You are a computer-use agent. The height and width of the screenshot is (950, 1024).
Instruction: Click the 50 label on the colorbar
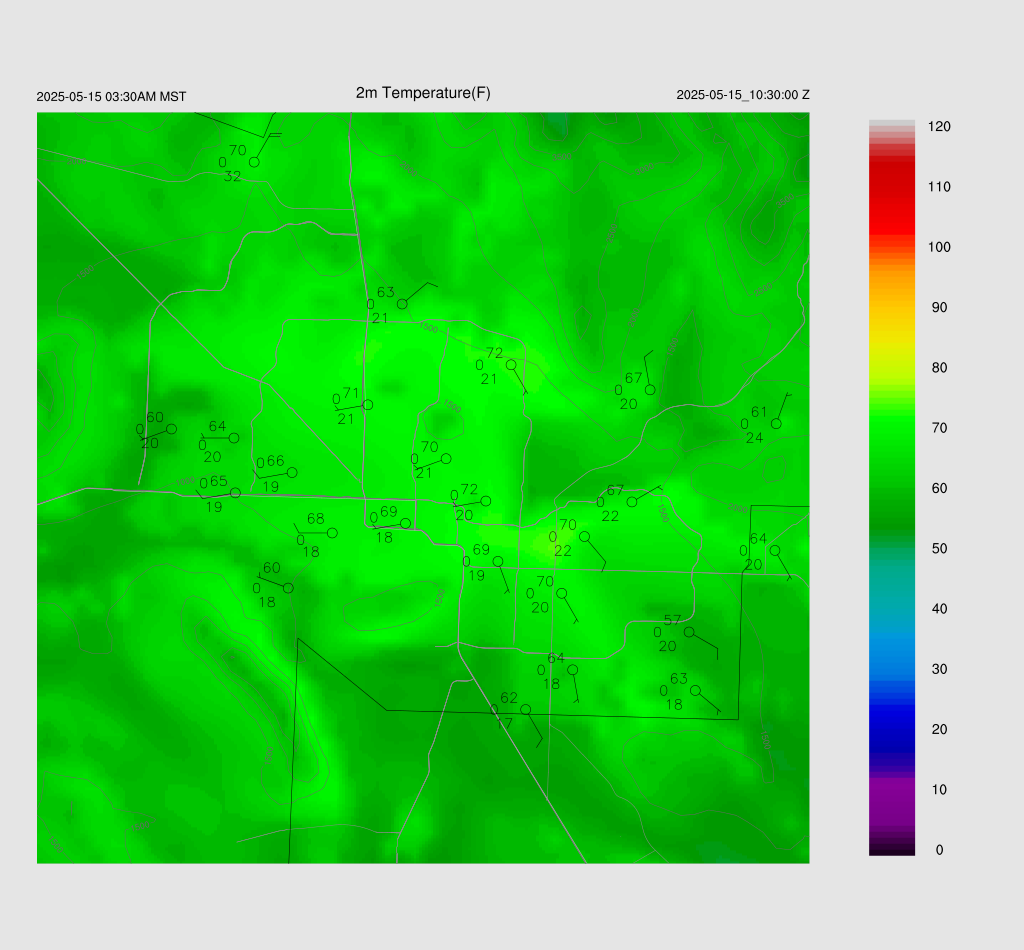pyautogui.click(x=939, y=548)
